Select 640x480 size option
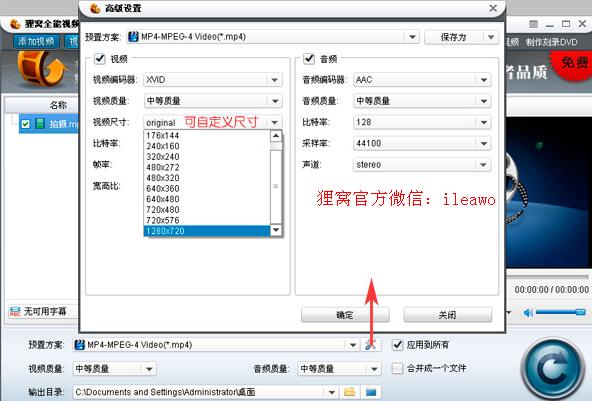The width and height of the screenshot is (592, 401). [207, 199]
